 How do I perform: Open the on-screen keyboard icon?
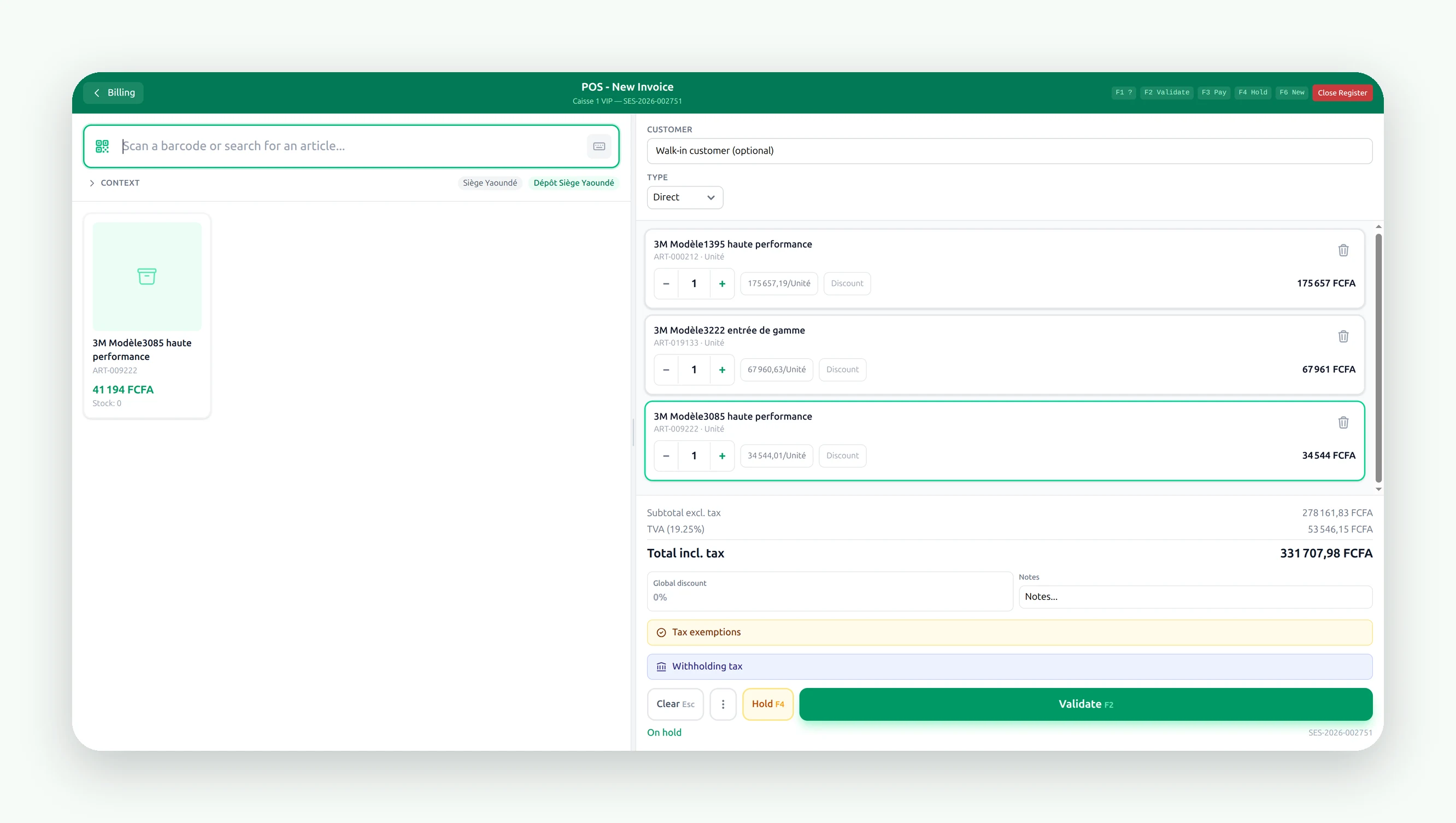coord(599,147)
